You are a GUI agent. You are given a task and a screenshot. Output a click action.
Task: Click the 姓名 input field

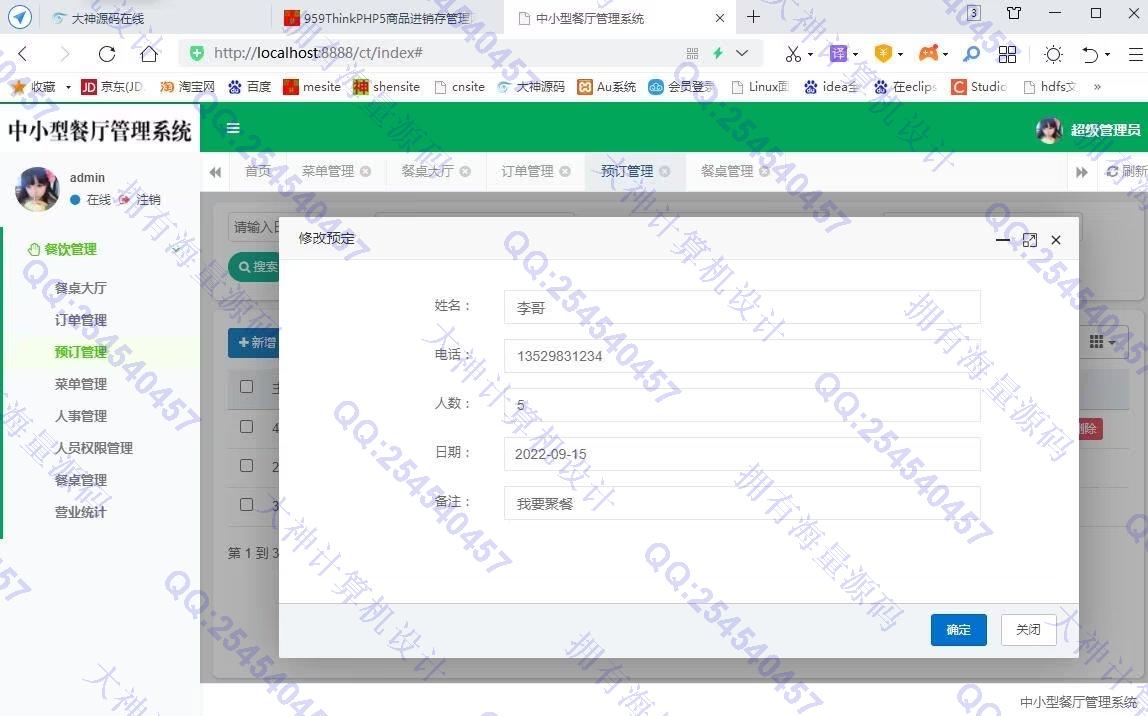[742, 307]
